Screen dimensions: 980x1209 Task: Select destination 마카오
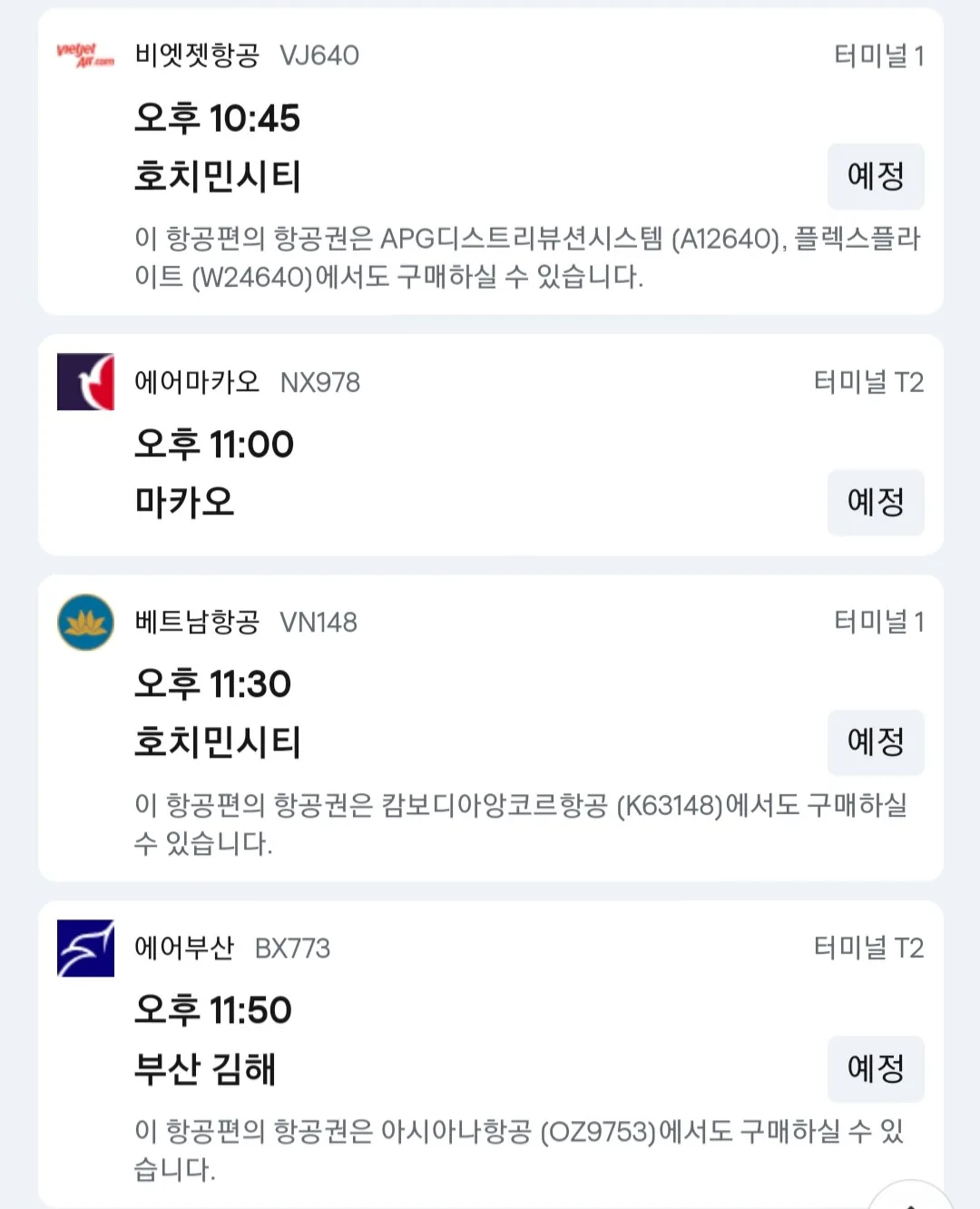click(184, 502)
